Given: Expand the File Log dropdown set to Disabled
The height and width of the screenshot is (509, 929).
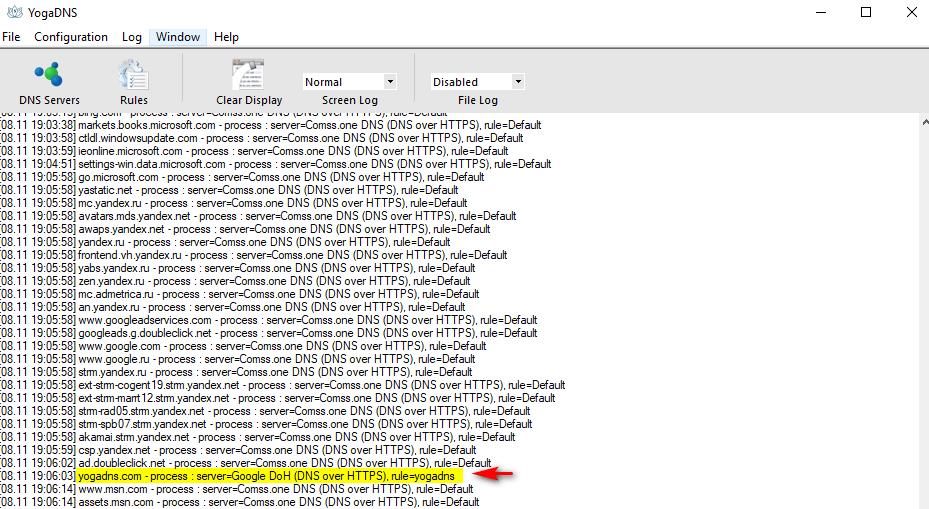Looking at the screenshot, I should [477, 82].
